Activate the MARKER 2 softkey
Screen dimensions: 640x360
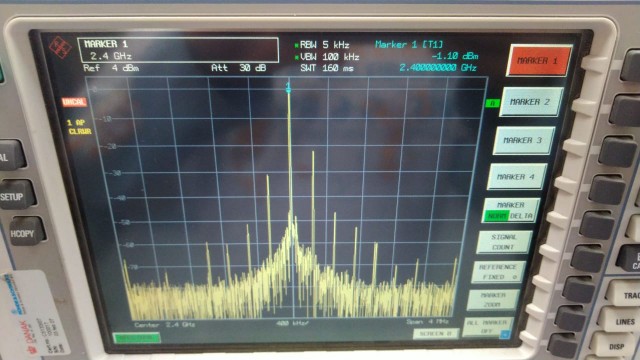[x=530, y=102]
